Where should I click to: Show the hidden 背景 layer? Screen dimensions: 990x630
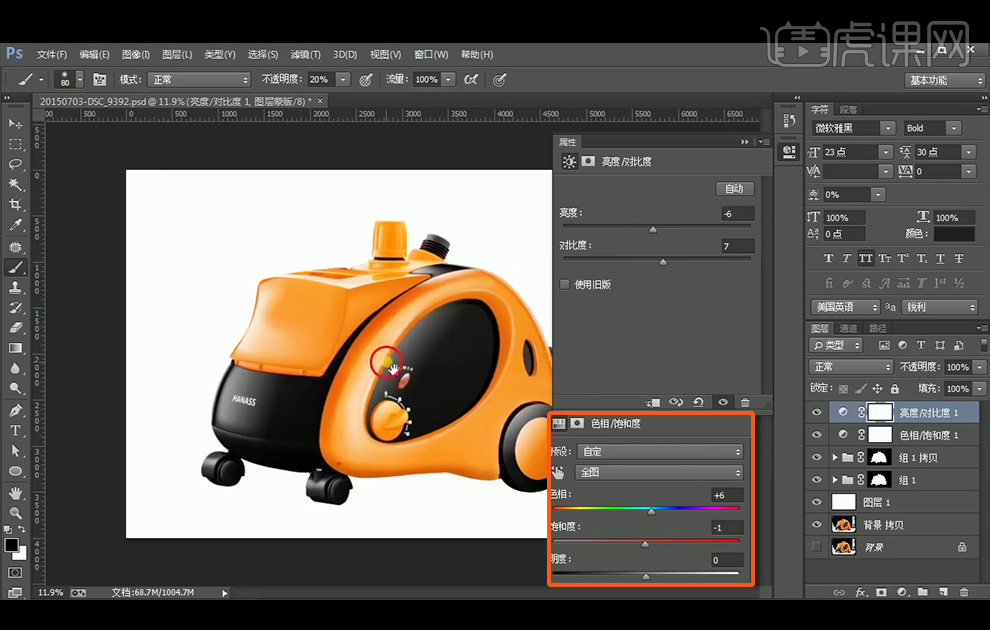pos(817,547)
